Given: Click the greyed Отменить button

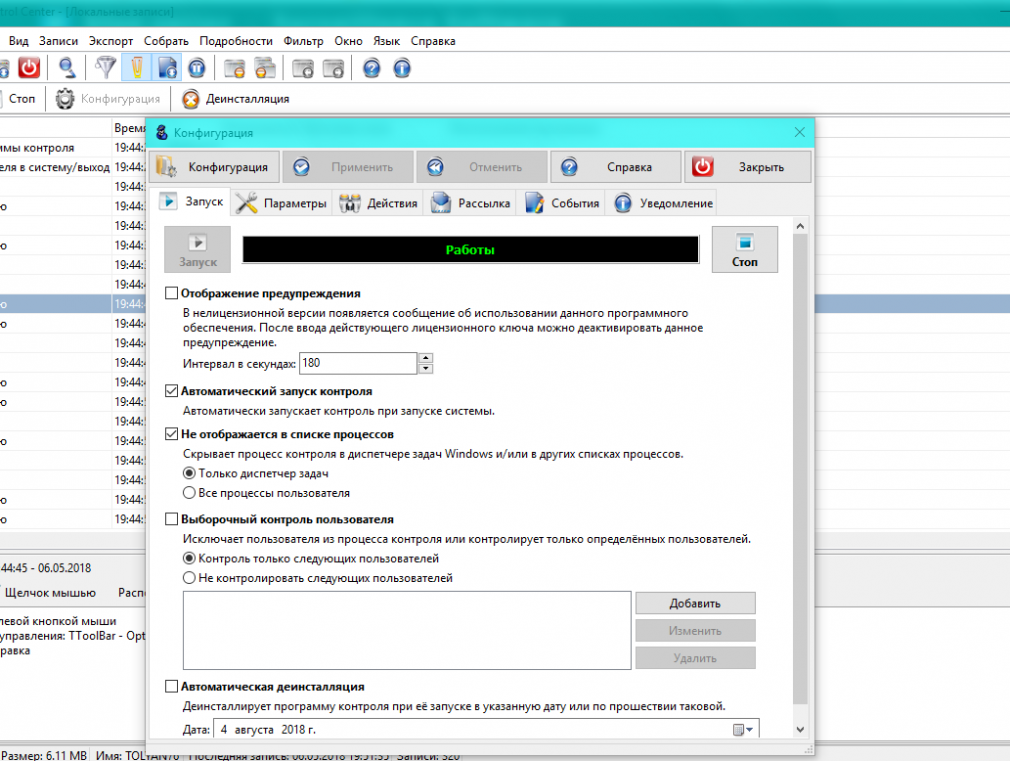Looking at the screenshot, I should (x=482, y=167).
